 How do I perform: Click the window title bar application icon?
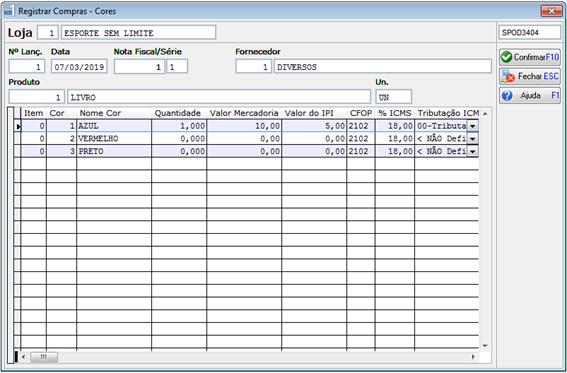click(x=9, y=11)
